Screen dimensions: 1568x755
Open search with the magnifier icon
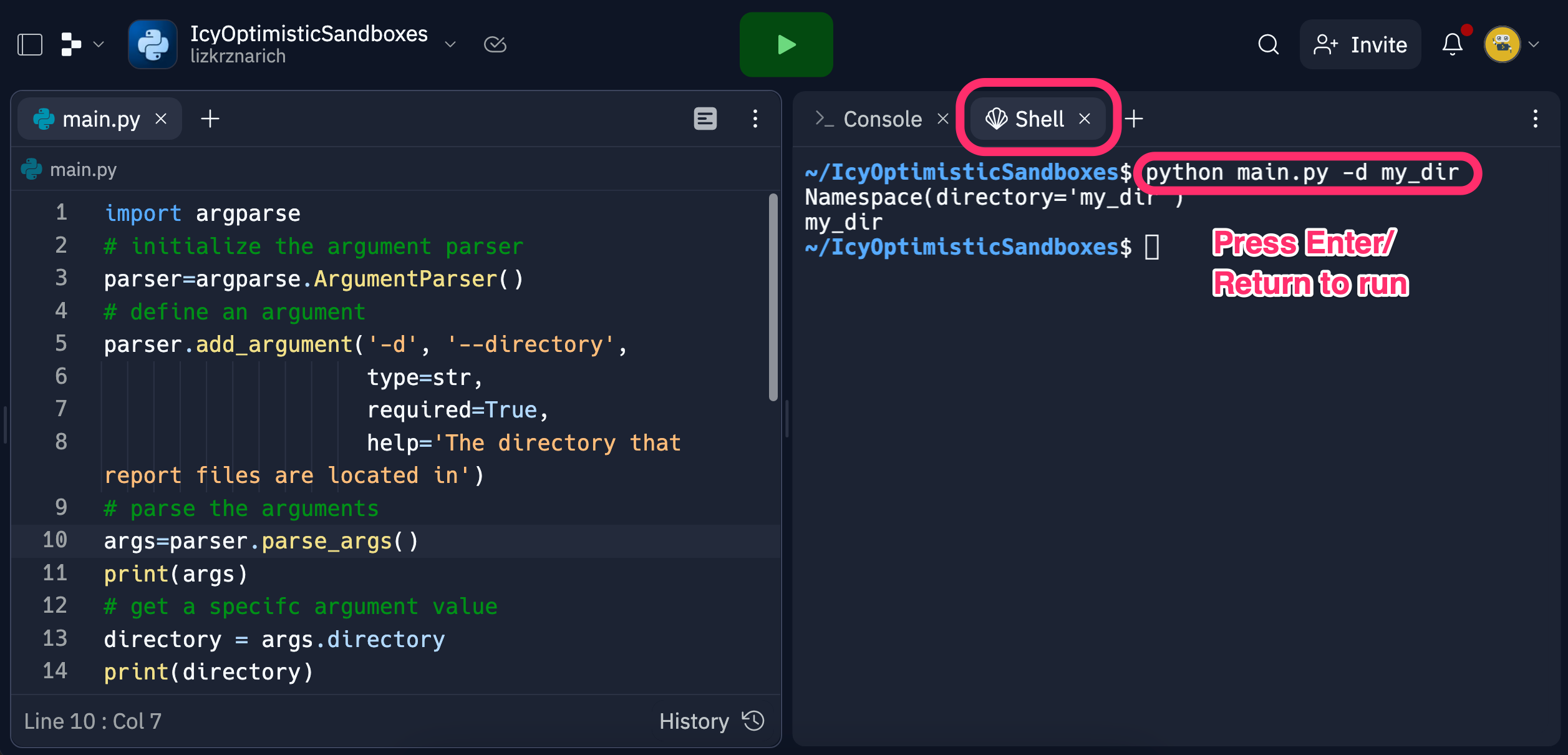click(x=1268, y=45)
